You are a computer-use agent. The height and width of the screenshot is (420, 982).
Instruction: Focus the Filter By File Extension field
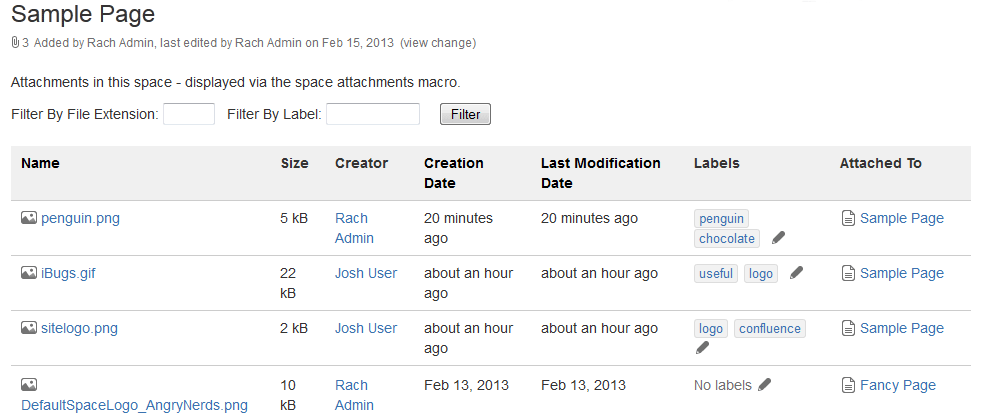pos(189,115)
